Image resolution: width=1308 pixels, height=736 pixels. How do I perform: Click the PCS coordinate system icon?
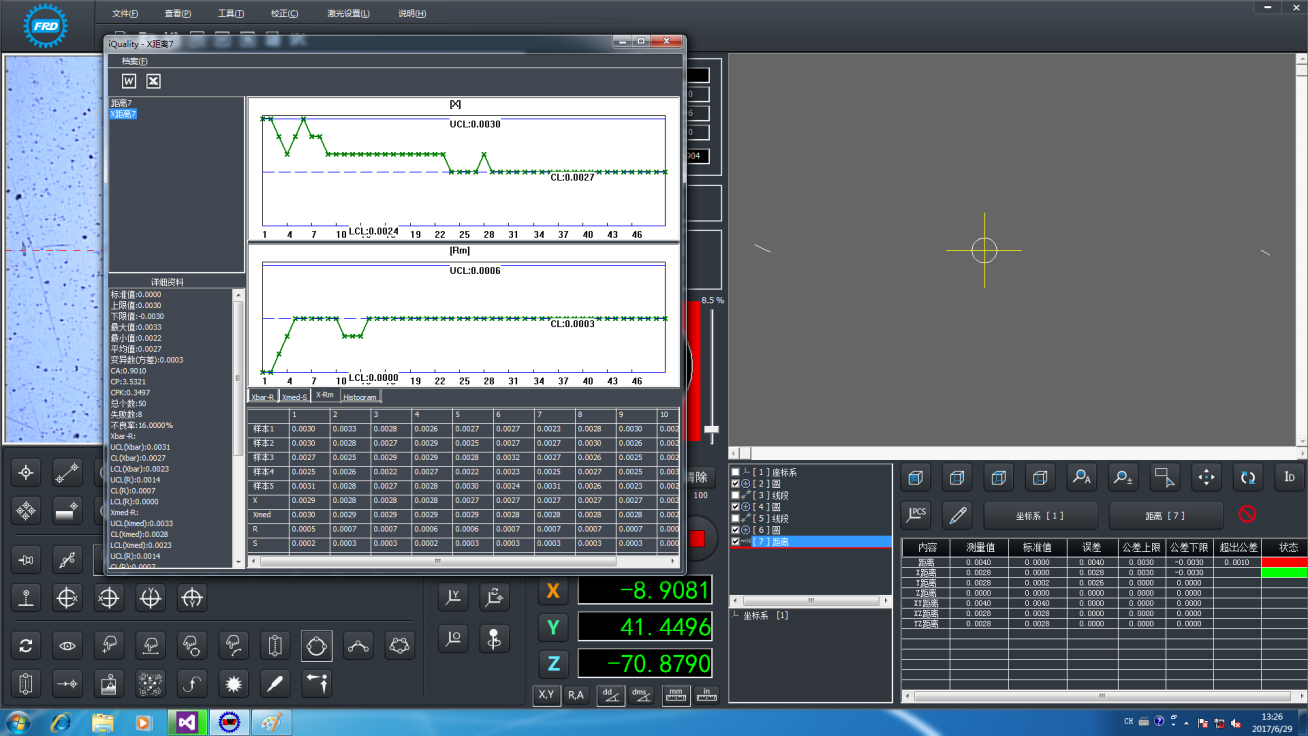point(916,514)
